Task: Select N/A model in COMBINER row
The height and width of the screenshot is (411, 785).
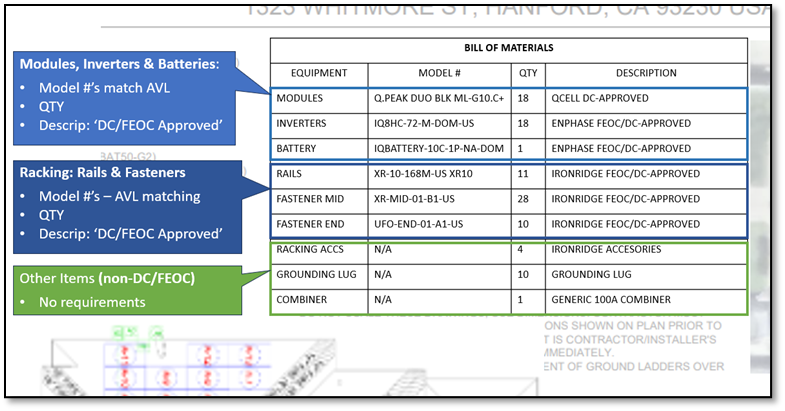Action: pyautogui.click(x=383, y=299)
